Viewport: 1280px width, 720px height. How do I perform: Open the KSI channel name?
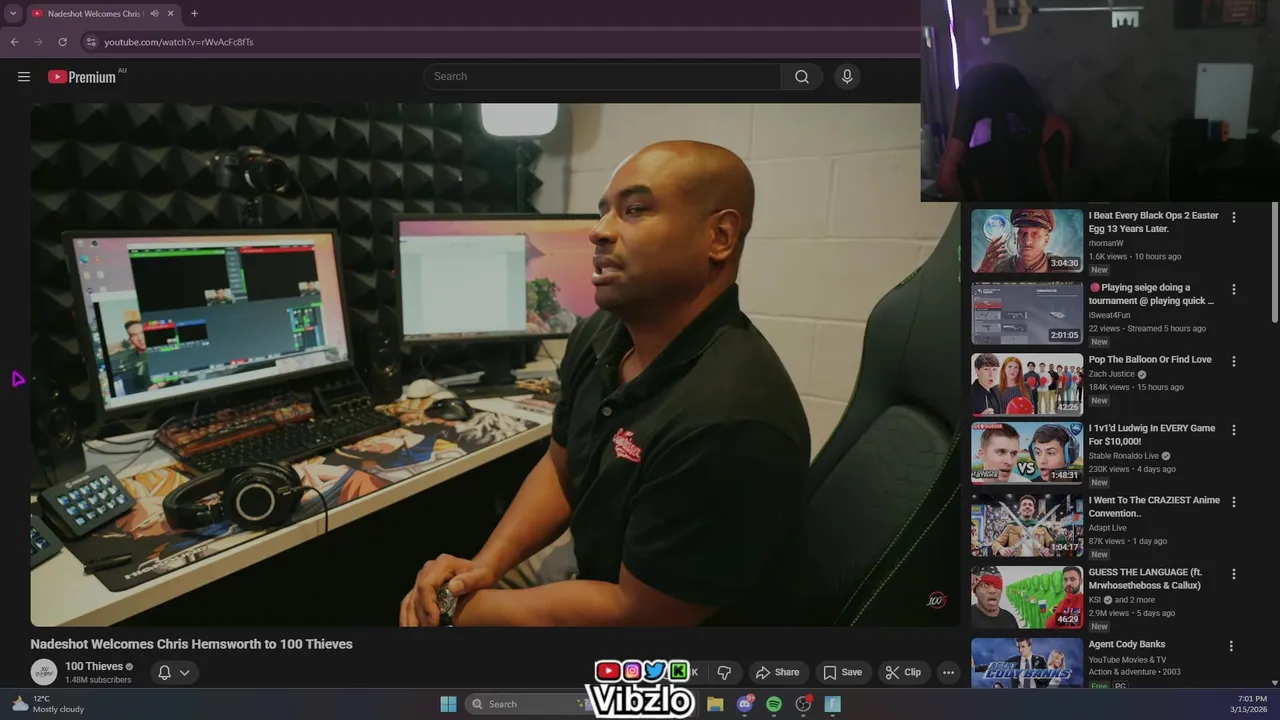click(1095, 600)
